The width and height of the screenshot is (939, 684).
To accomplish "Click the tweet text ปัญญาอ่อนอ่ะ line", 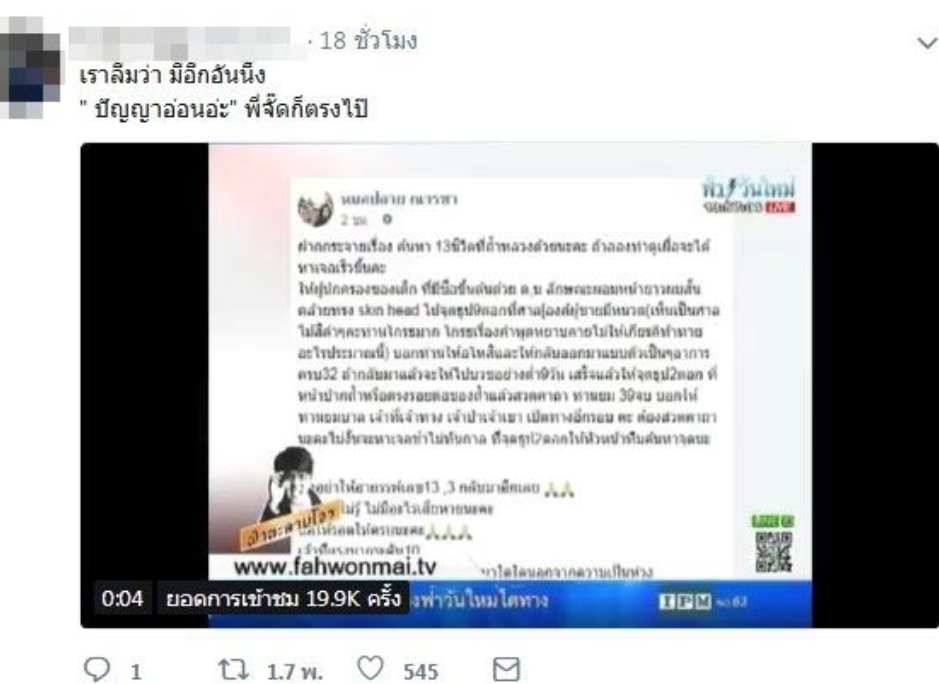I will coord(224,109).
